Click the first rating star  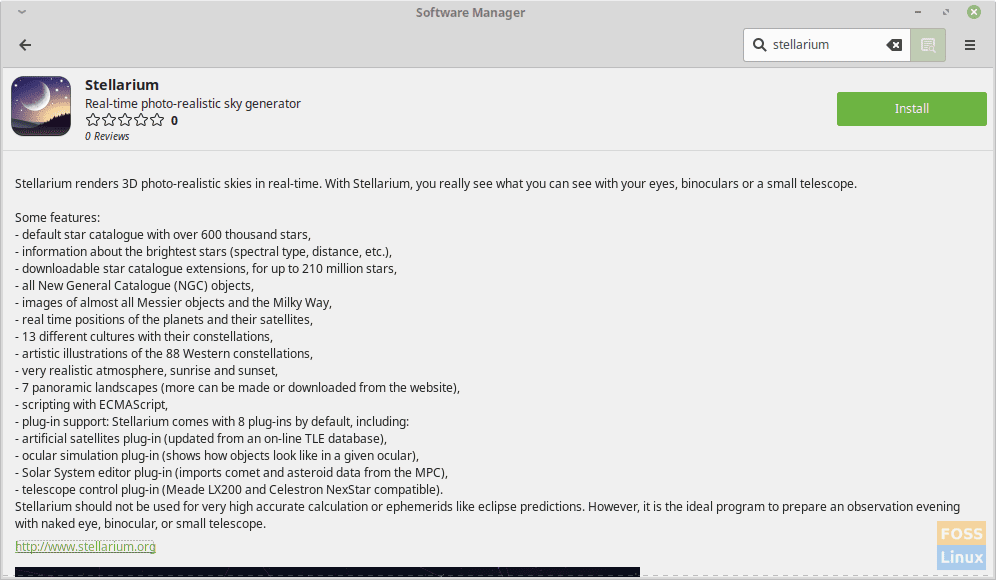point(93,120)
